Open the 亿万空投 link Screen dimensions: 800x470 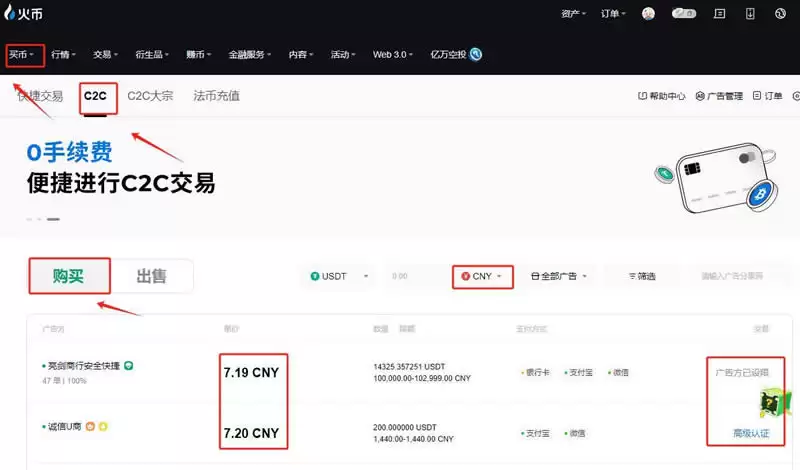448,54
